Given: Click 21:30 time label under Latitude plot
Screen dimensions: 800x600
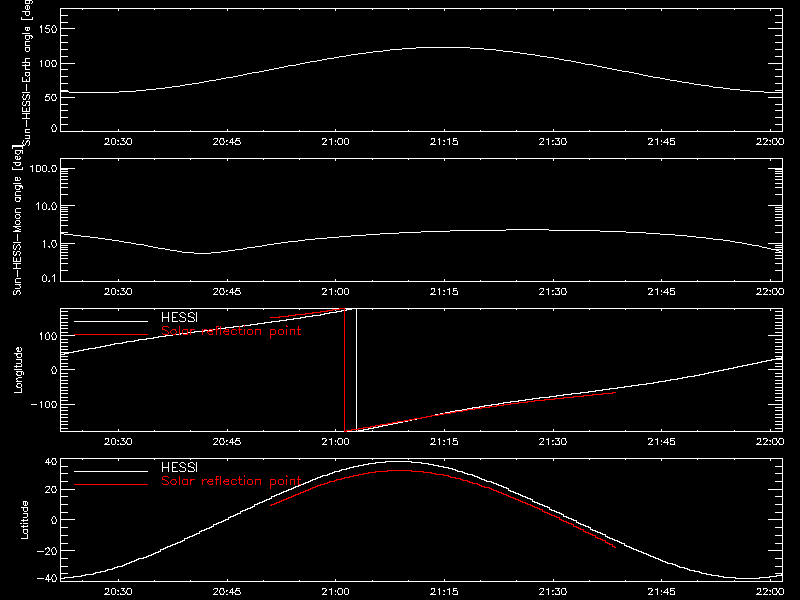Looking at the screenshot, I should (553, 592).
